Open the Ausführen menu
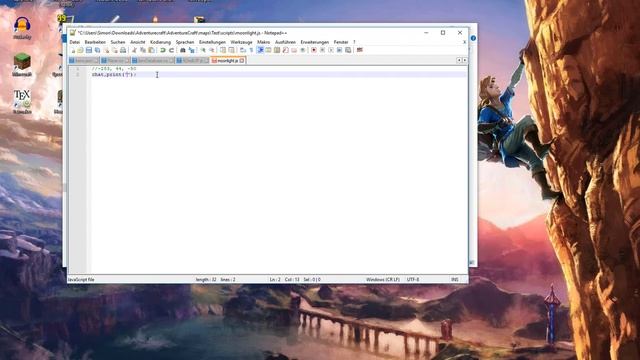640x360 pixels. 285,42
